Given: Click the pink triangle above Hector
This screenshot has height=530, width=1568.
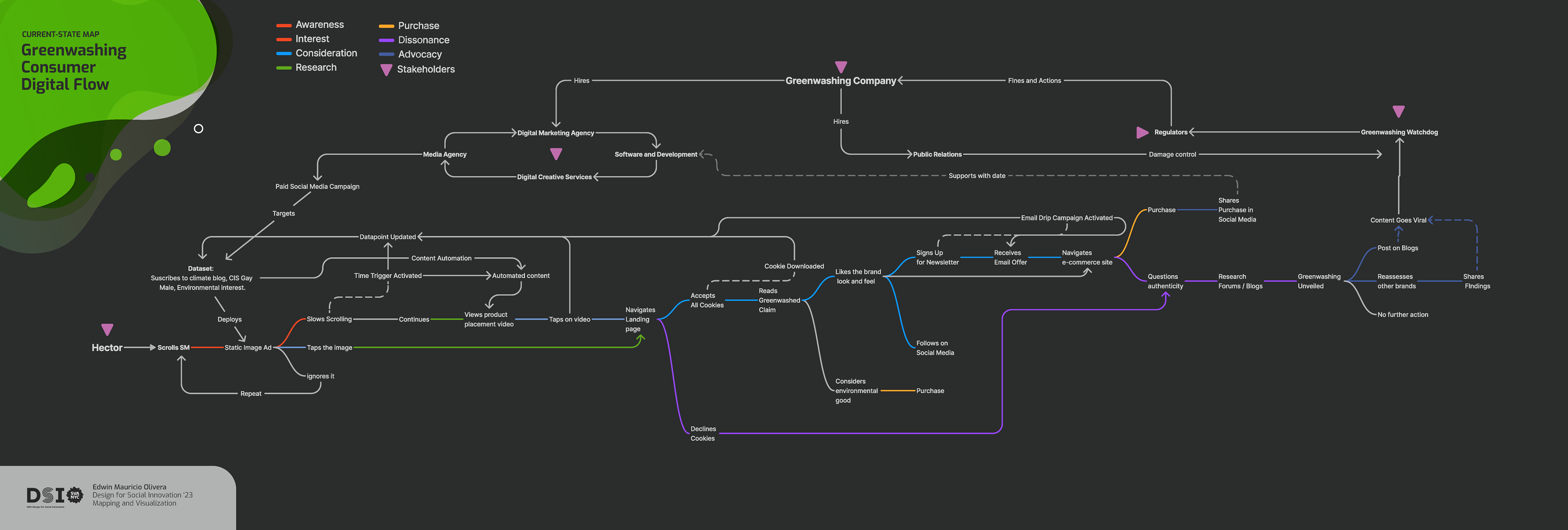Looking at the screenshot, I should pos(107,329).
